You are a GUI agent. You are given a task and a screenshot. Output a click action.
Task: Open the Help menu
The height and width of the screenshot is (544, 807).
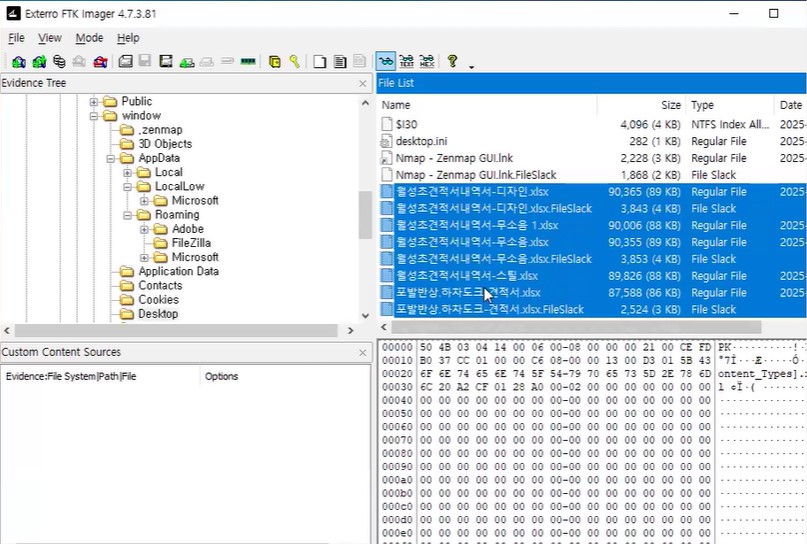pos(128,38)
